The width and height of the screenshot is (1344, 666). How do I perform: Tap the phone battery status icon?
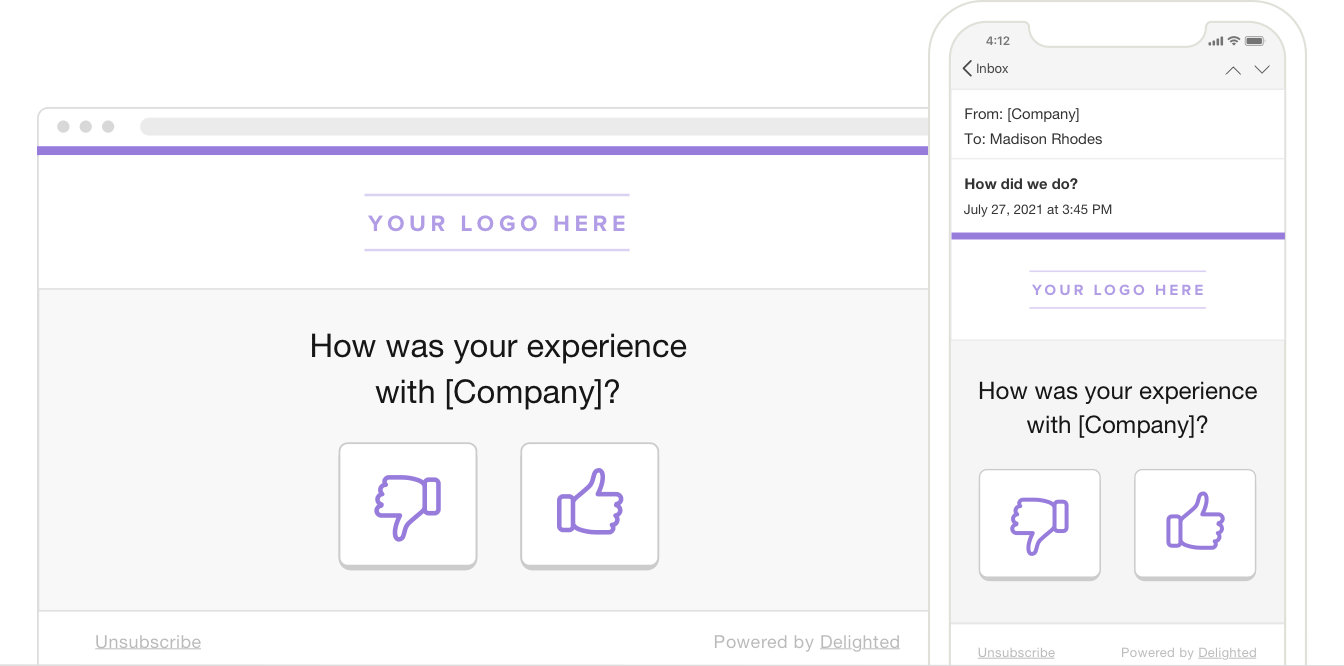1255,41
